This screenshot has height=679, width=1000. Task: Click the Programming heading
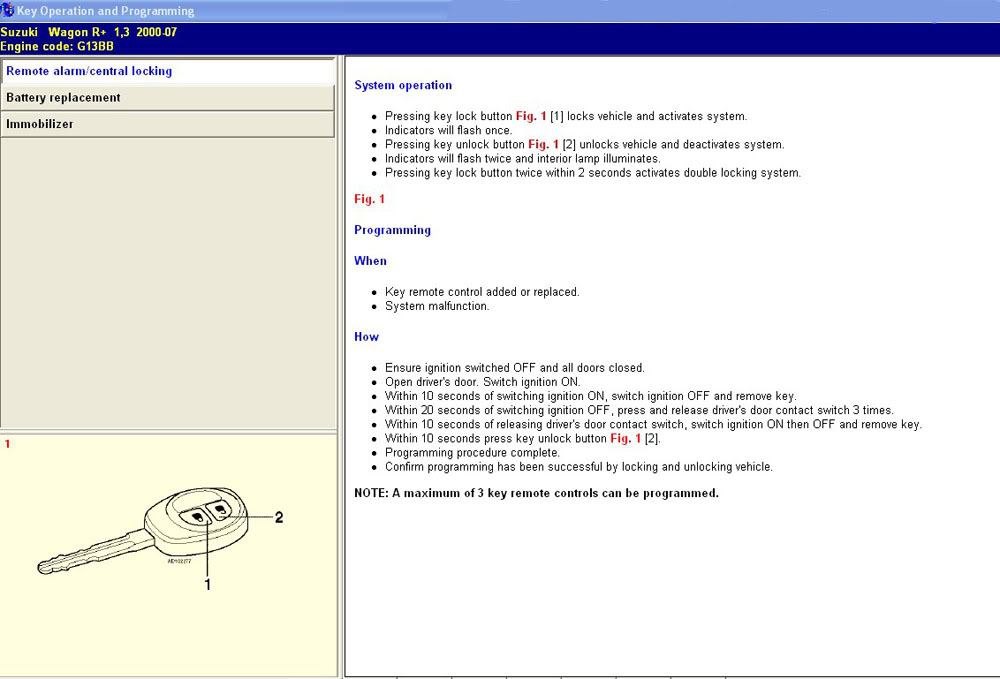click(x=392, y=230)
